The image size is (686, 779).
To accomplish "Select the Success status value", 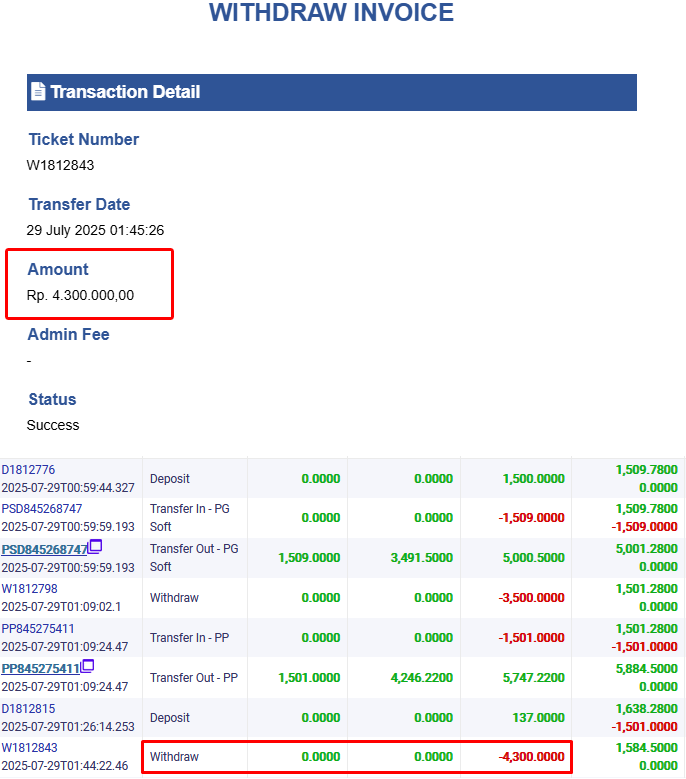I will tap(53, 425).
